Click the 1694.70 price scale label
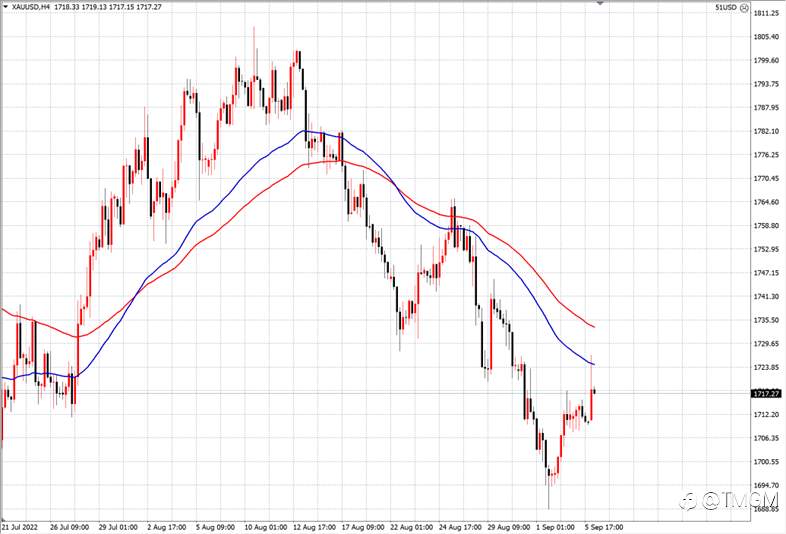 click(x=766, y=485)
